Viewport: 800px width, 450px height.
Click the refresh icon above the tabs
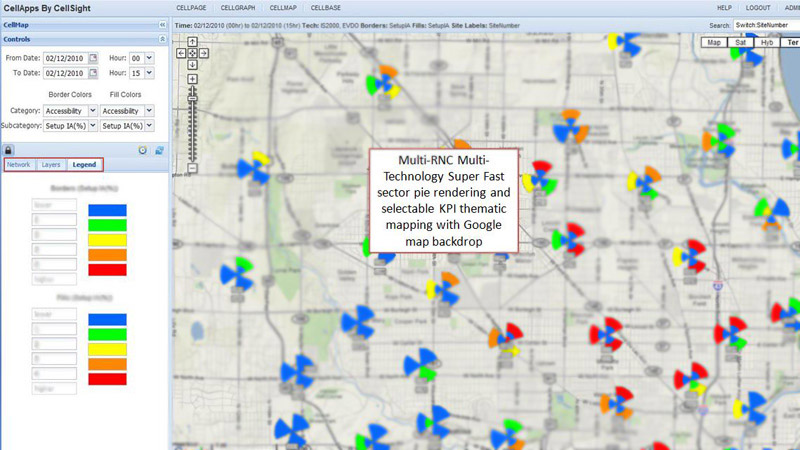pos(158,149)
